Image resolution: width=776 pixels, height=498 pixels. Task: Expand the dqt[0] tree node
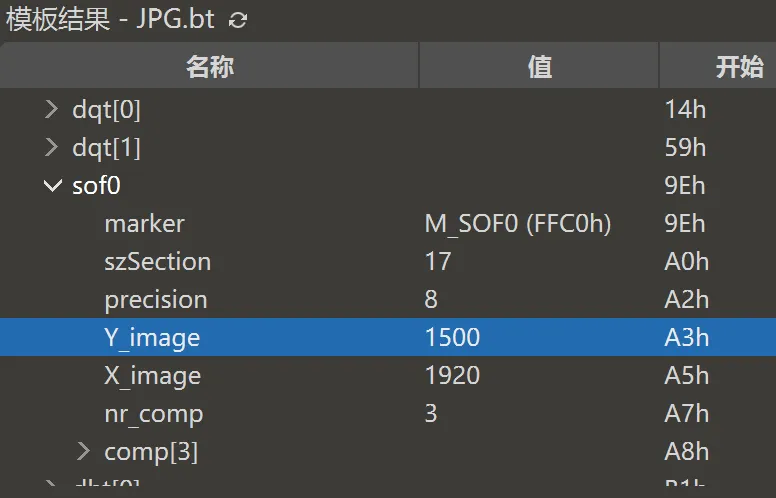[53, 110]
